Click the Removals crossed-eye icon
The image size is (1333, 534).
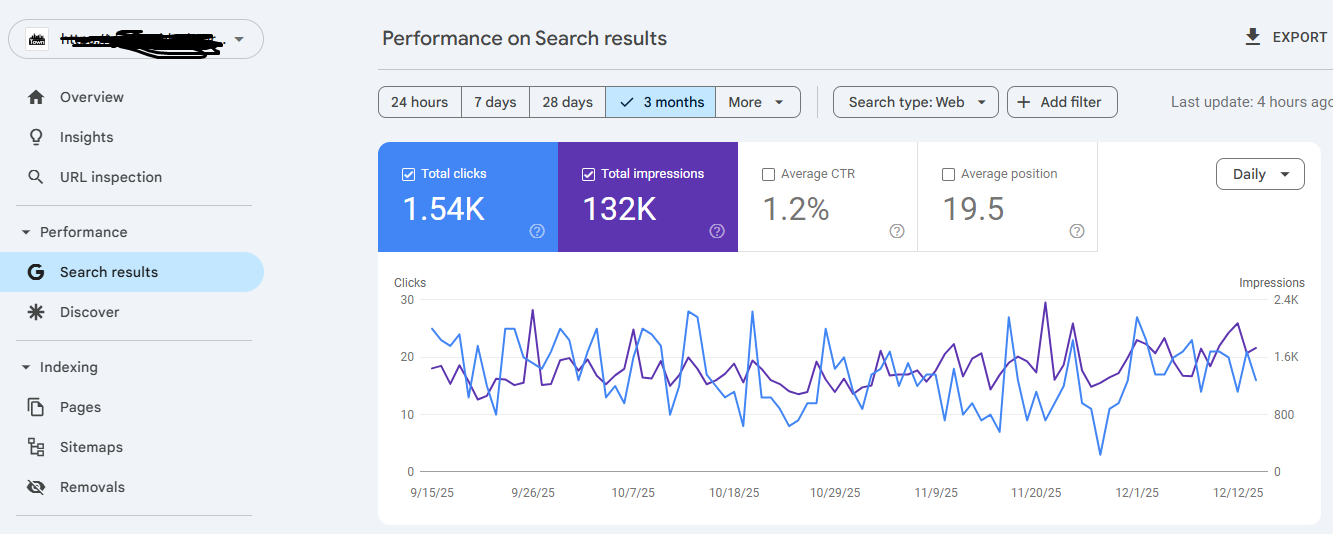click(x=36, y=487)
